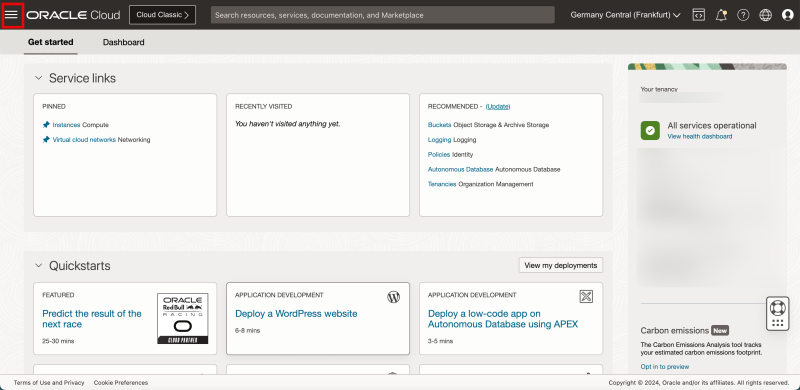Click the pin icon next to Instances
800x390 pixels.
(x=46, y=125)
